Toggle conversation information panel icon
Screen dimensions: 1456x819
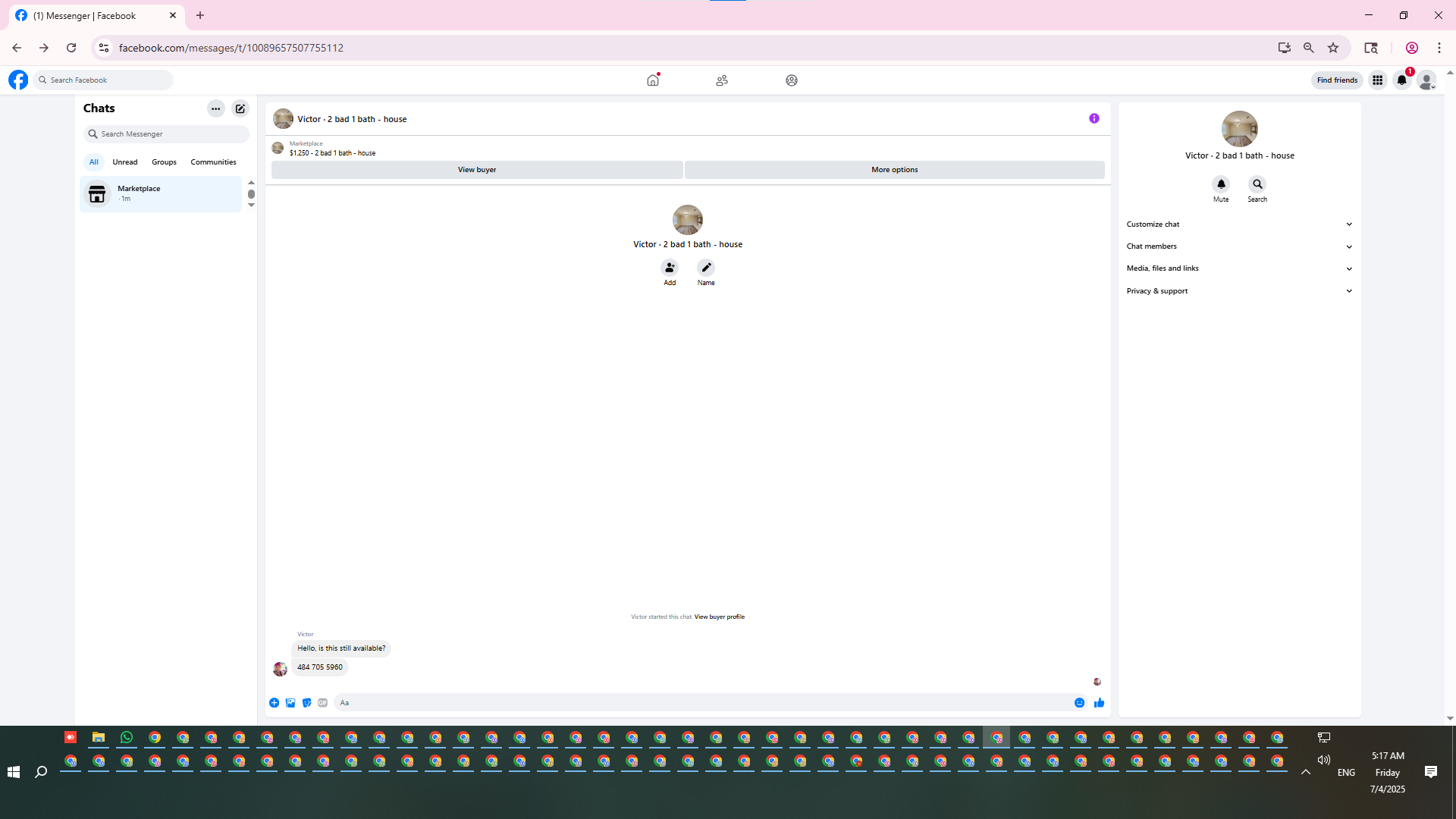pos(1094,118)
